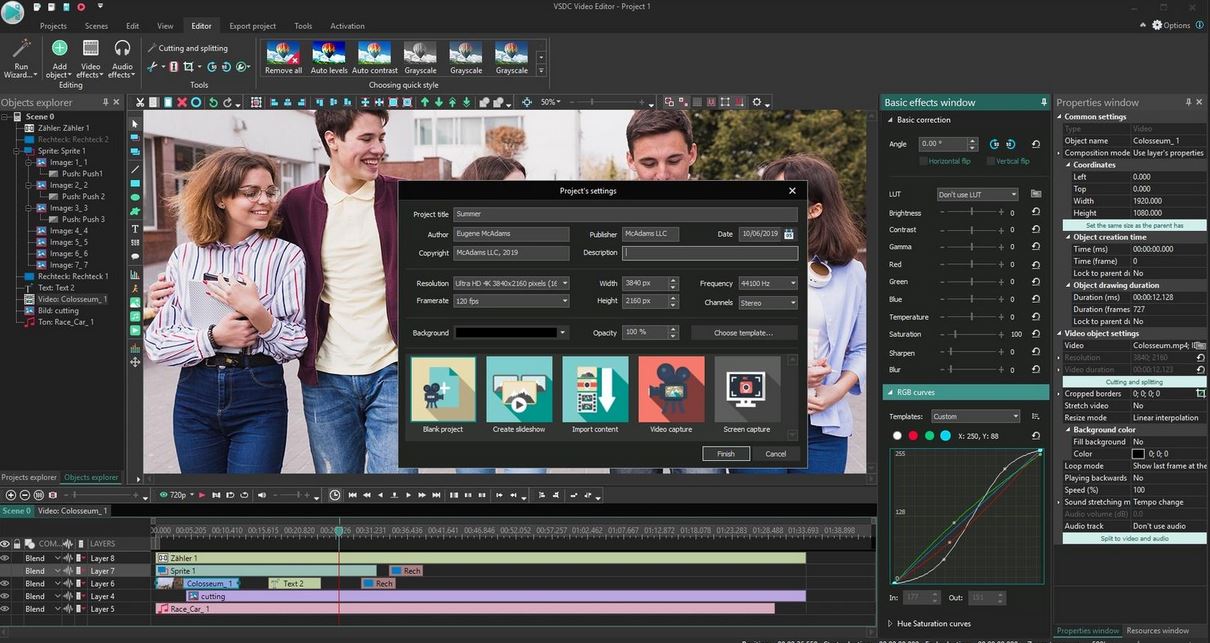The width and height of the screenshot is (1210, 643).
Task: Open the Run Wizard tool
Action: tap(20, 58)
